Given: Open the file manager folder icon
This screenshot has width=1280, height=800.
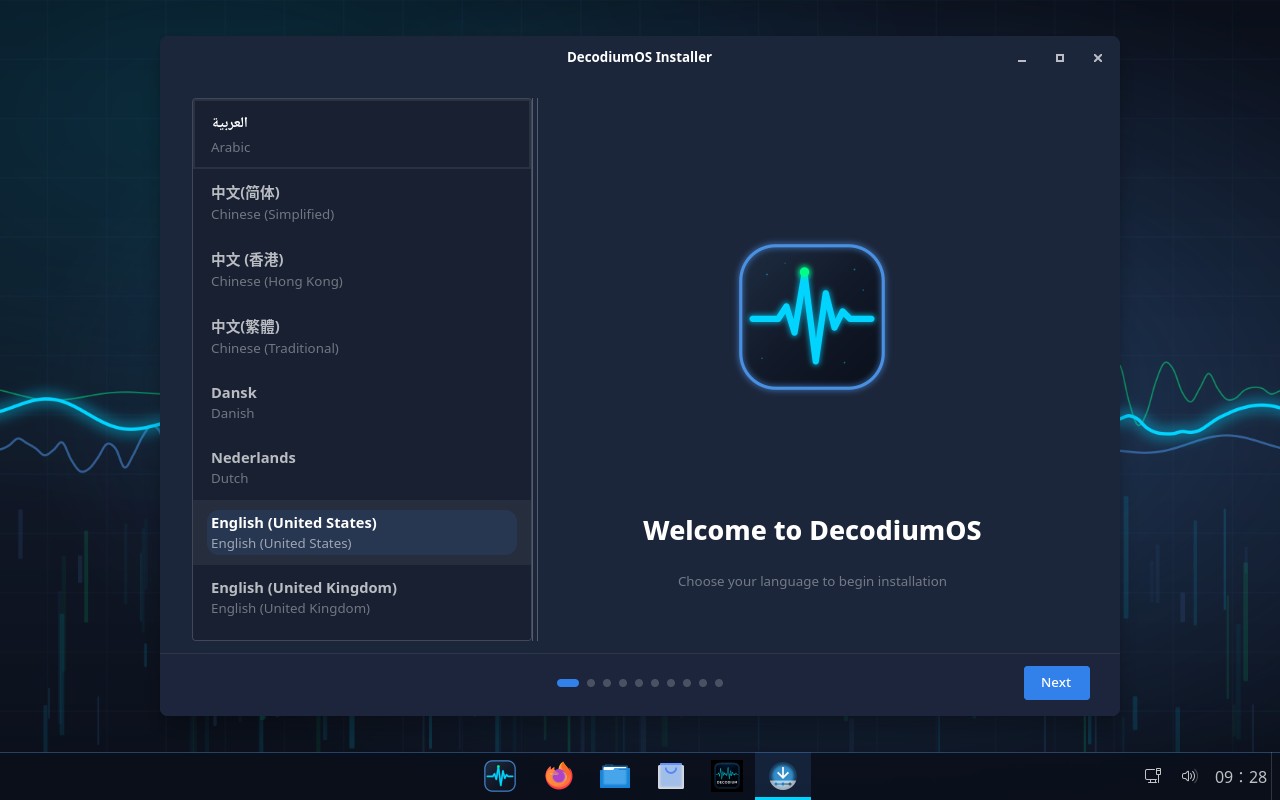Looking at the screenshot, I should pyautogui.click(x=615, y=776).
